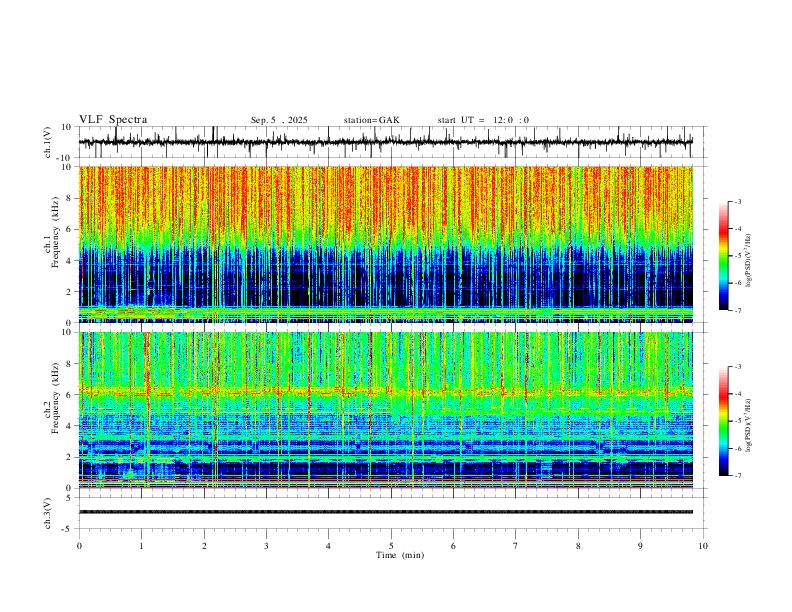Screen dimensions: 792x612
Task: Click the "-3" tick on ch.2 colorbar
Action: click(x=737, y=367)
